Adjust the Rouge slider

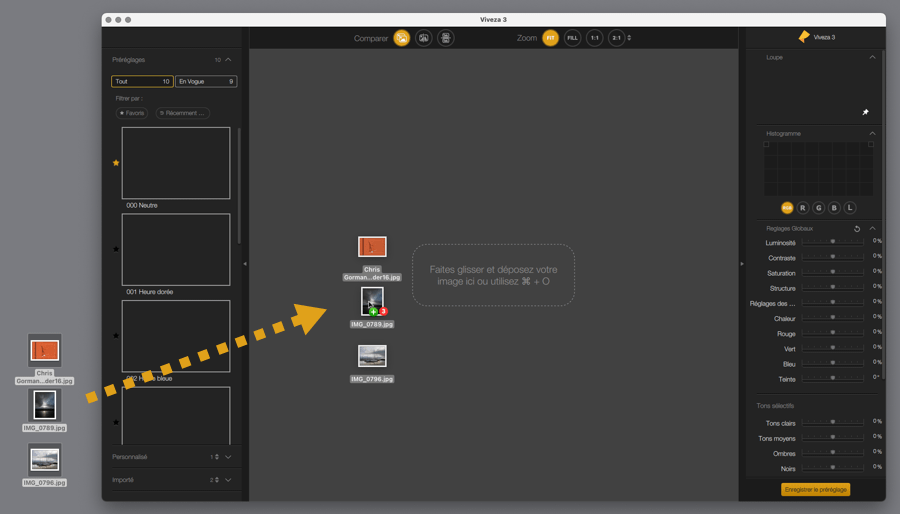832,333
